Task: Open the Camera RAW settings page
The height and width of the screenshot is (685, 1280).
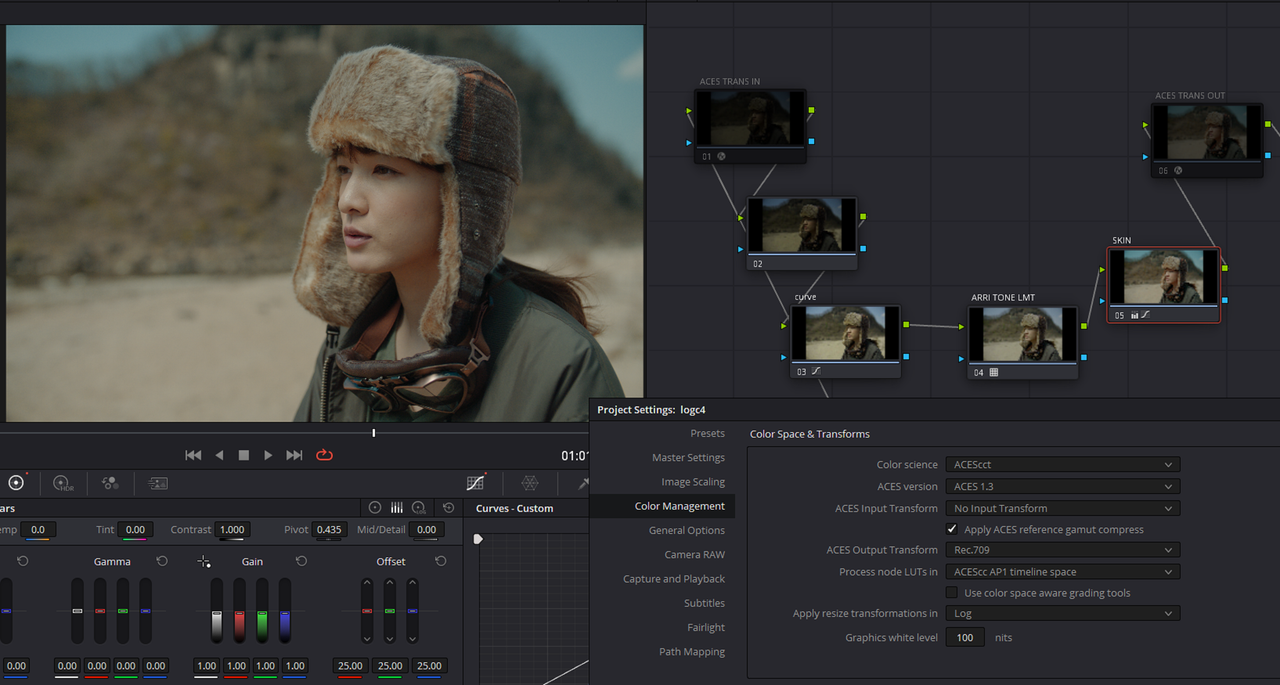Action: coord(695,554)
